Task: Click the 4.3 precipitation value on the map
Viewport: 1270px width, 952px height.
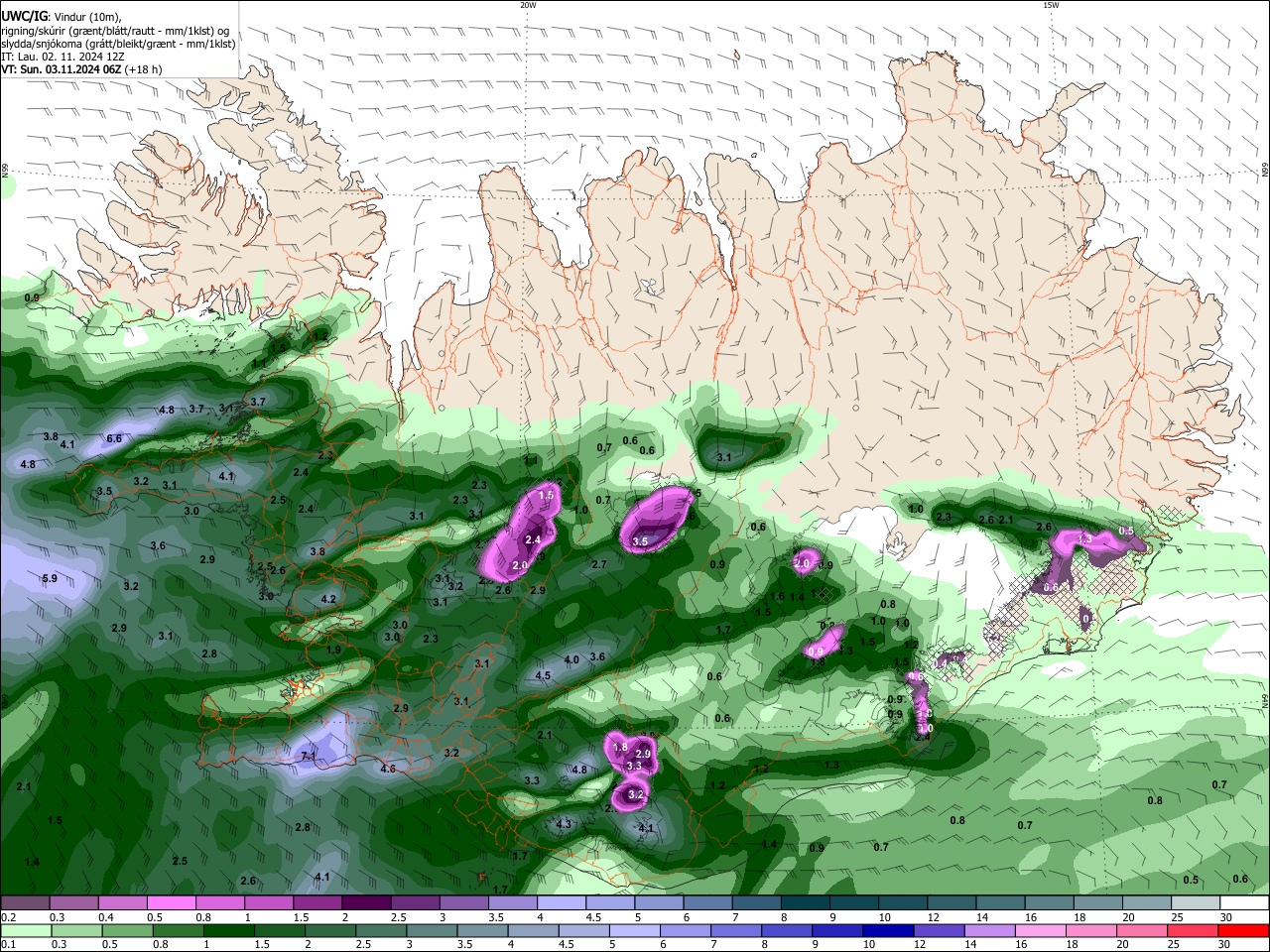Action: (565, 824)
